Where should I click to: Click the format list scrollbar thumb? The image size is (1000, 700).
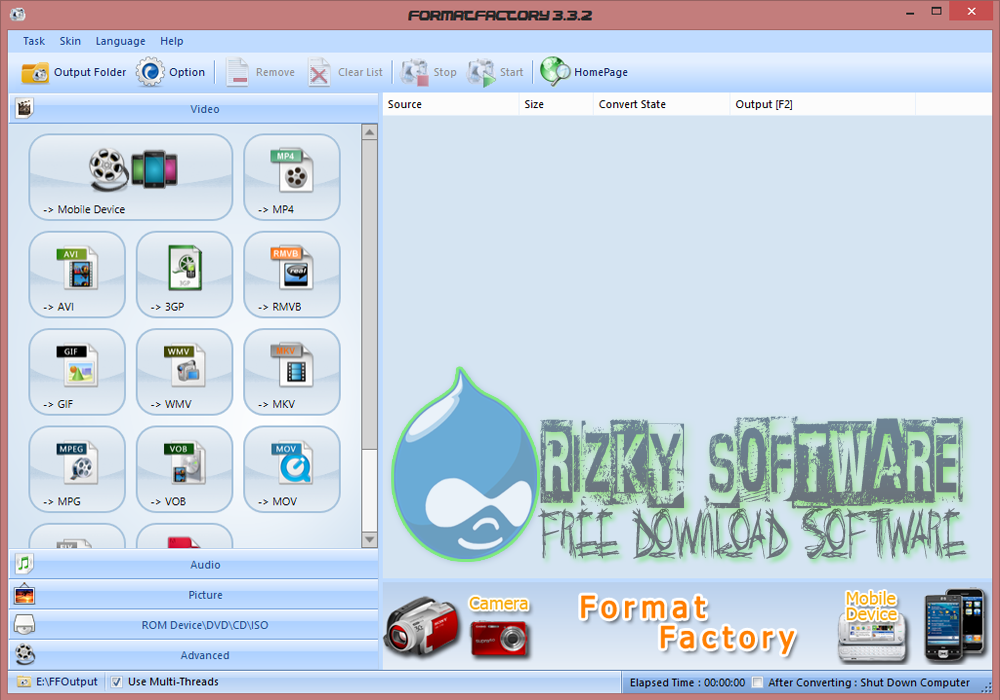pyautogui.click(x=369, y=295)
